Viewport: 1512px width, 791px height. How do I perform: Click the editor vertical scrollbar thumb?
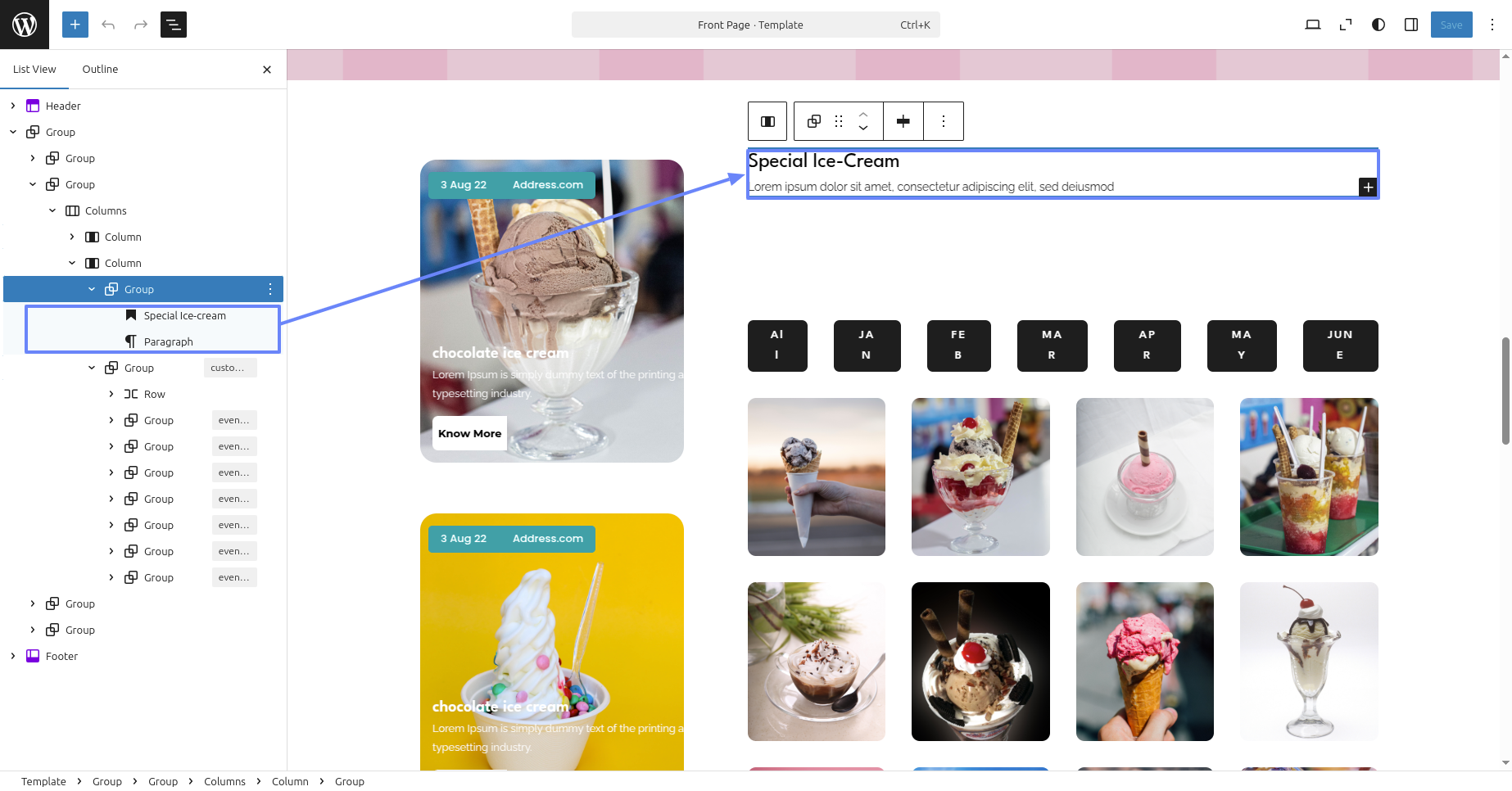coord(1505,391)
